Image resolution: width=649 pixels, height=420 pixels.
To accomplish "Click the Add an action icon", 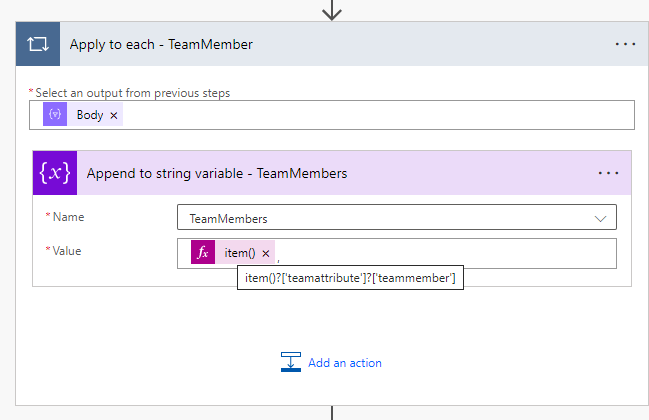I will tap(291, 362).
